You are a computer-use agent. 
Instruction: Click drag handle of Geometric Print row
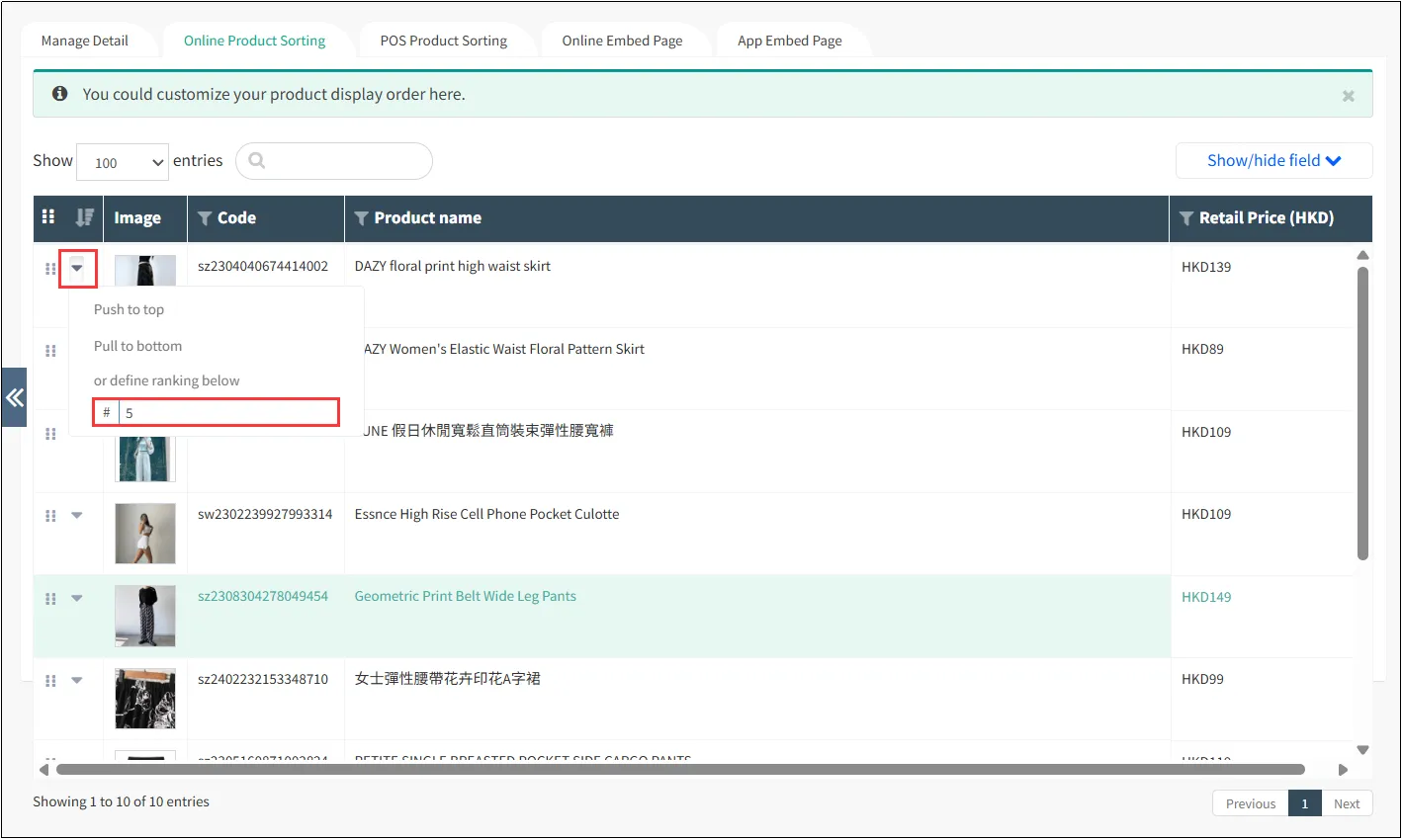50,599
